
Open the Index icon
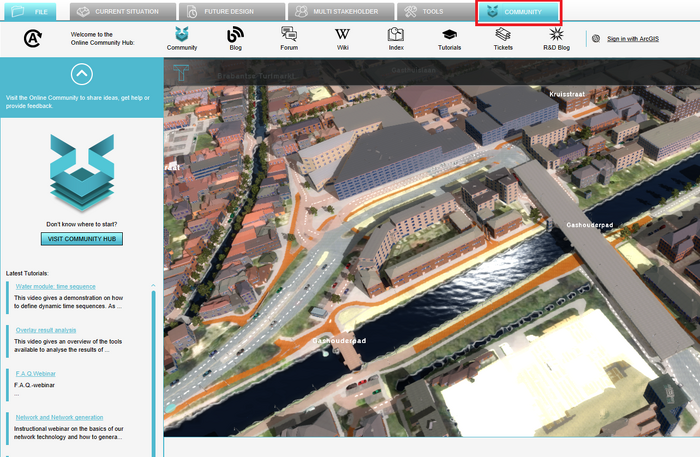(x=396, y=36)
